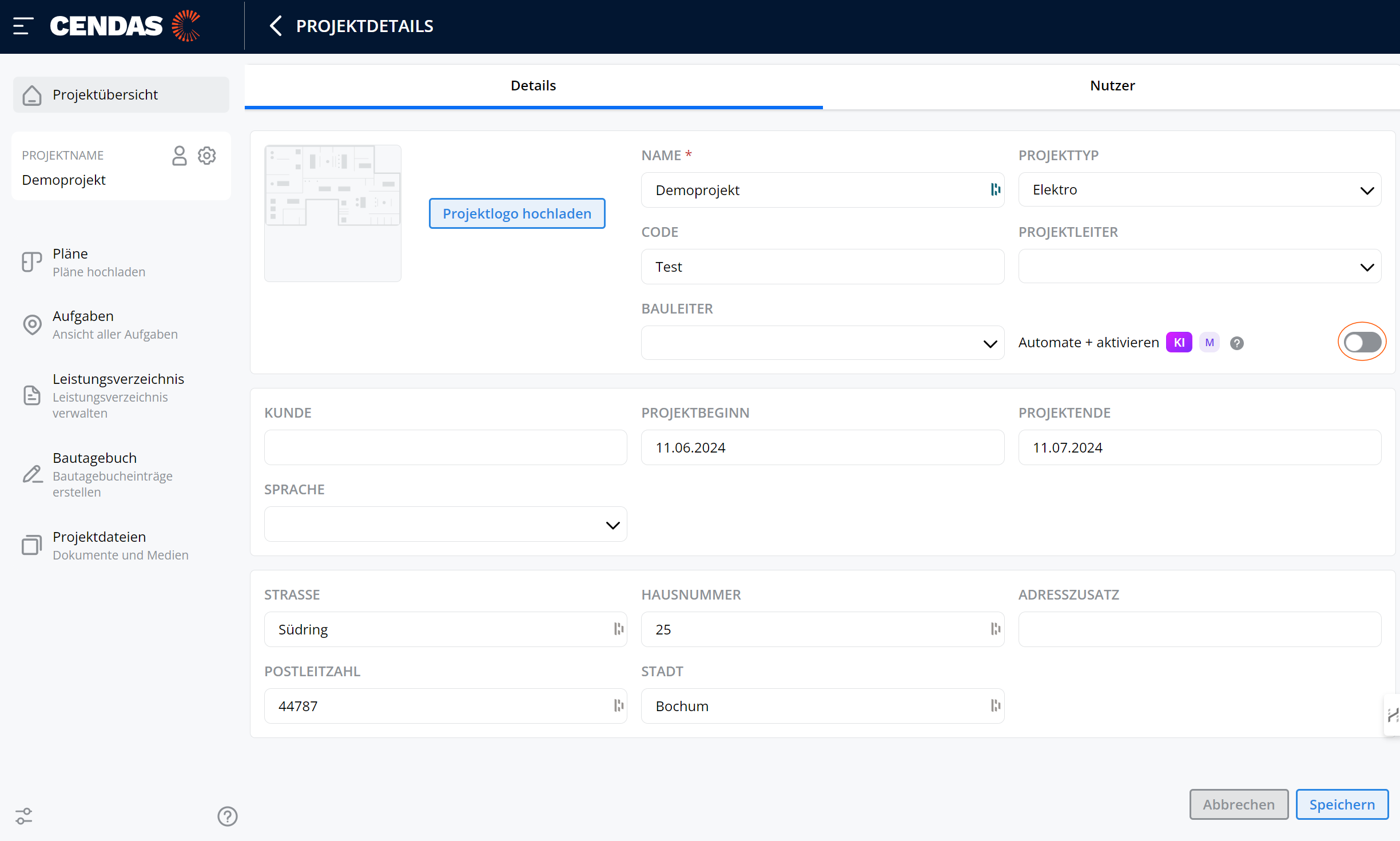
Task: Click the Demoprojekt name in sidebar card
Action: point(63,180)
